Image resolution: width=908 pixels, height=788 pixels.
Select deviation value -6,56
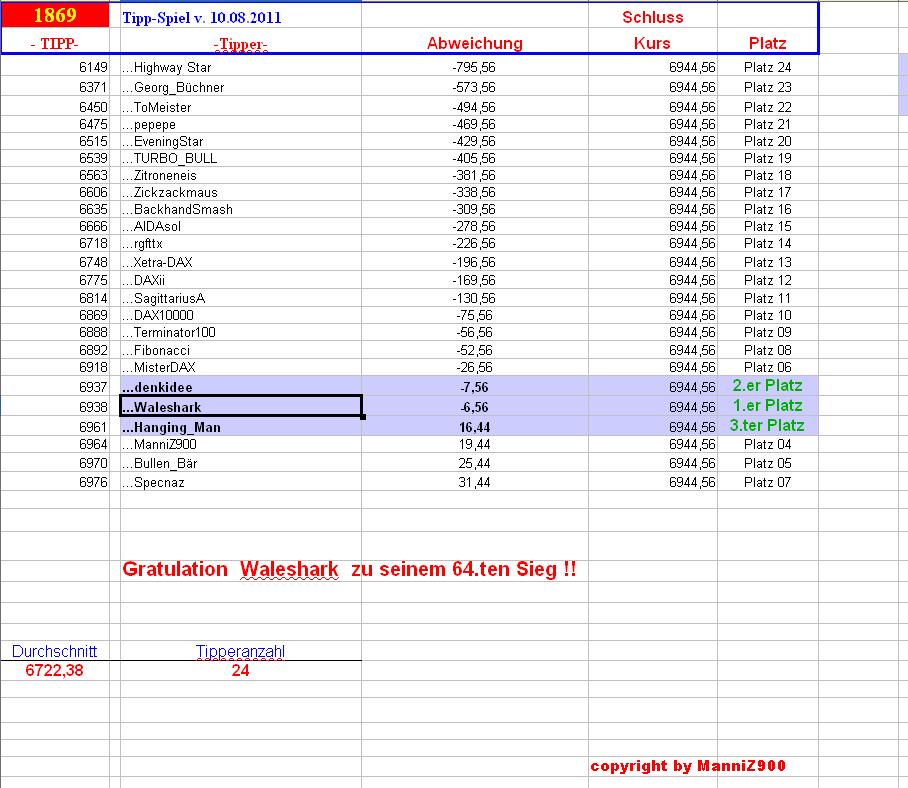tap(474, 407)
